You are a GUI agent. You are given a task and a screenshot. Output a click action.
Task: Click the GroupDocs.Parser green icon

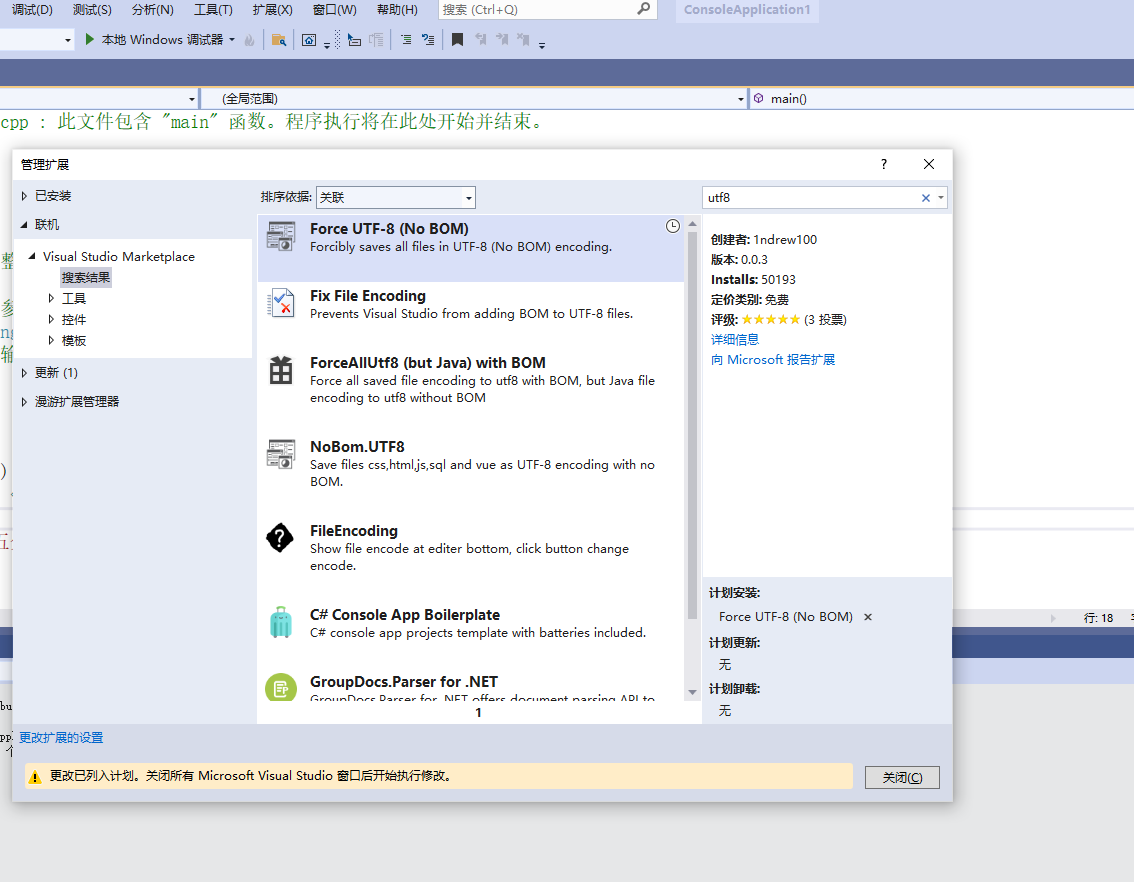click(x=281, y=688)
